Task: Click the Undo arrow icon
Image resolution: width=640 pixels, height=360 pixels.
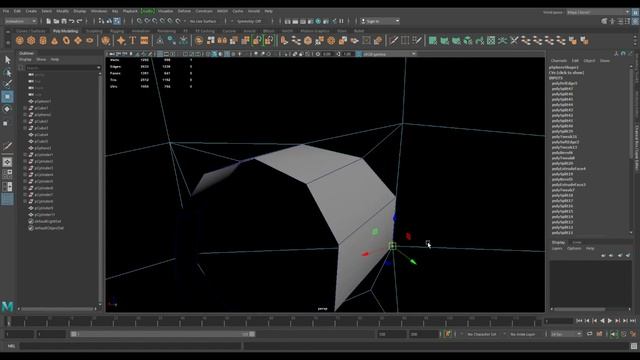Action: click(72, 21)
